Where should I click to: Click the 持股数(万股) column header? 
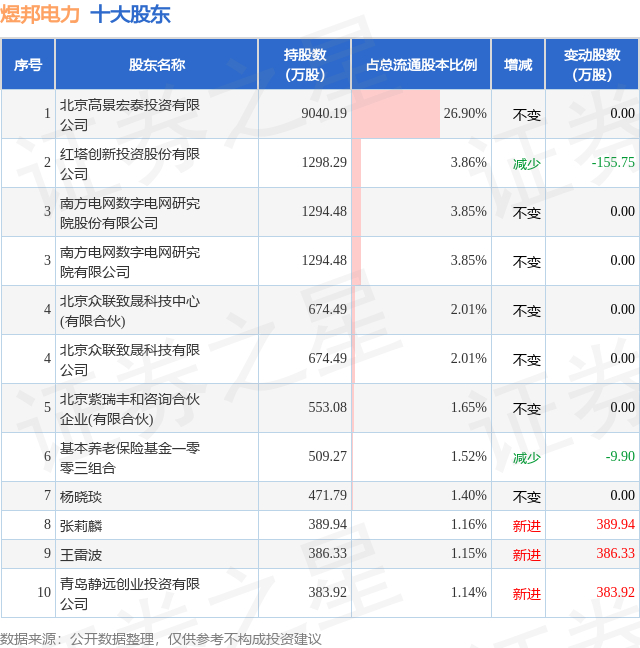tap(305, 65)
